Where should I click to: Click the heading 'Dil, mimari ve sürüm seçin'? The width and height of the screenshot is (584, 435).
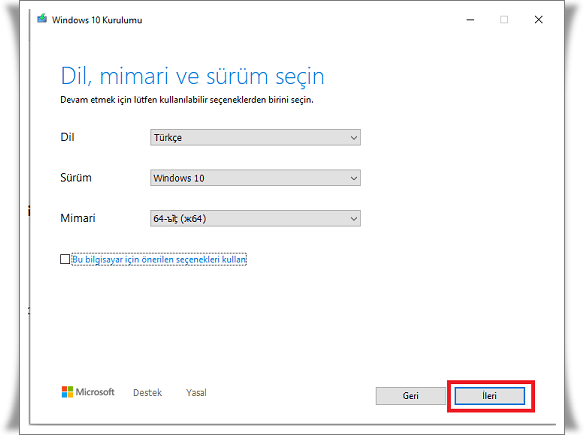[x=192, y=76]
